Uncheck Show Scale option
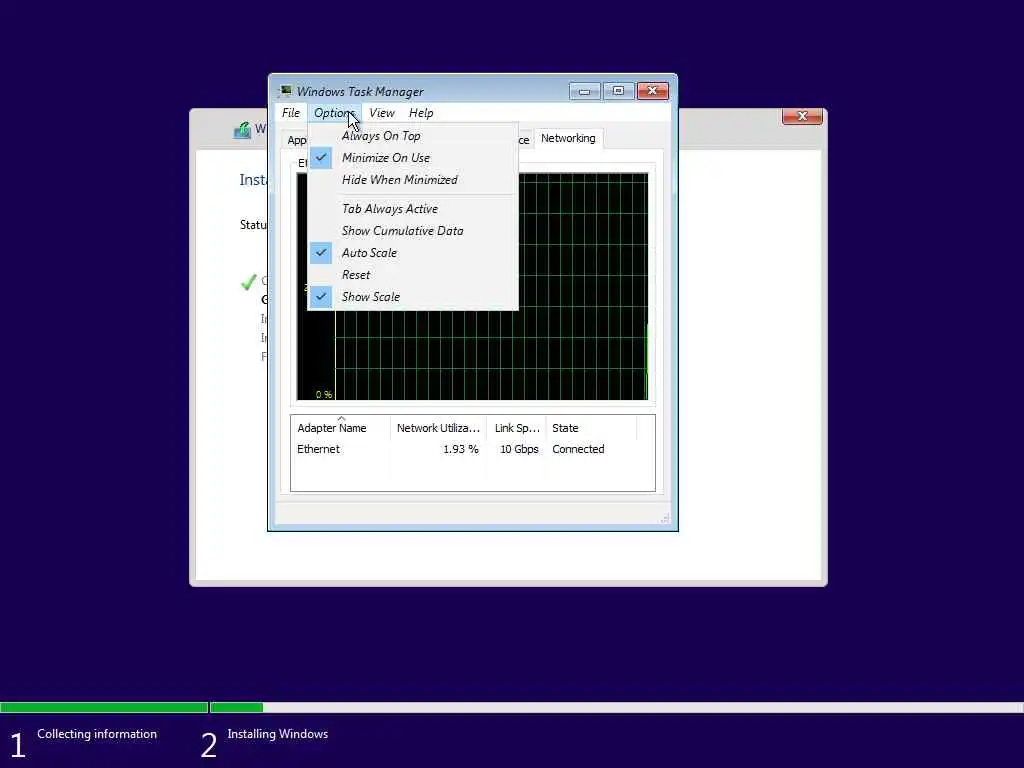 click(413, 296)
